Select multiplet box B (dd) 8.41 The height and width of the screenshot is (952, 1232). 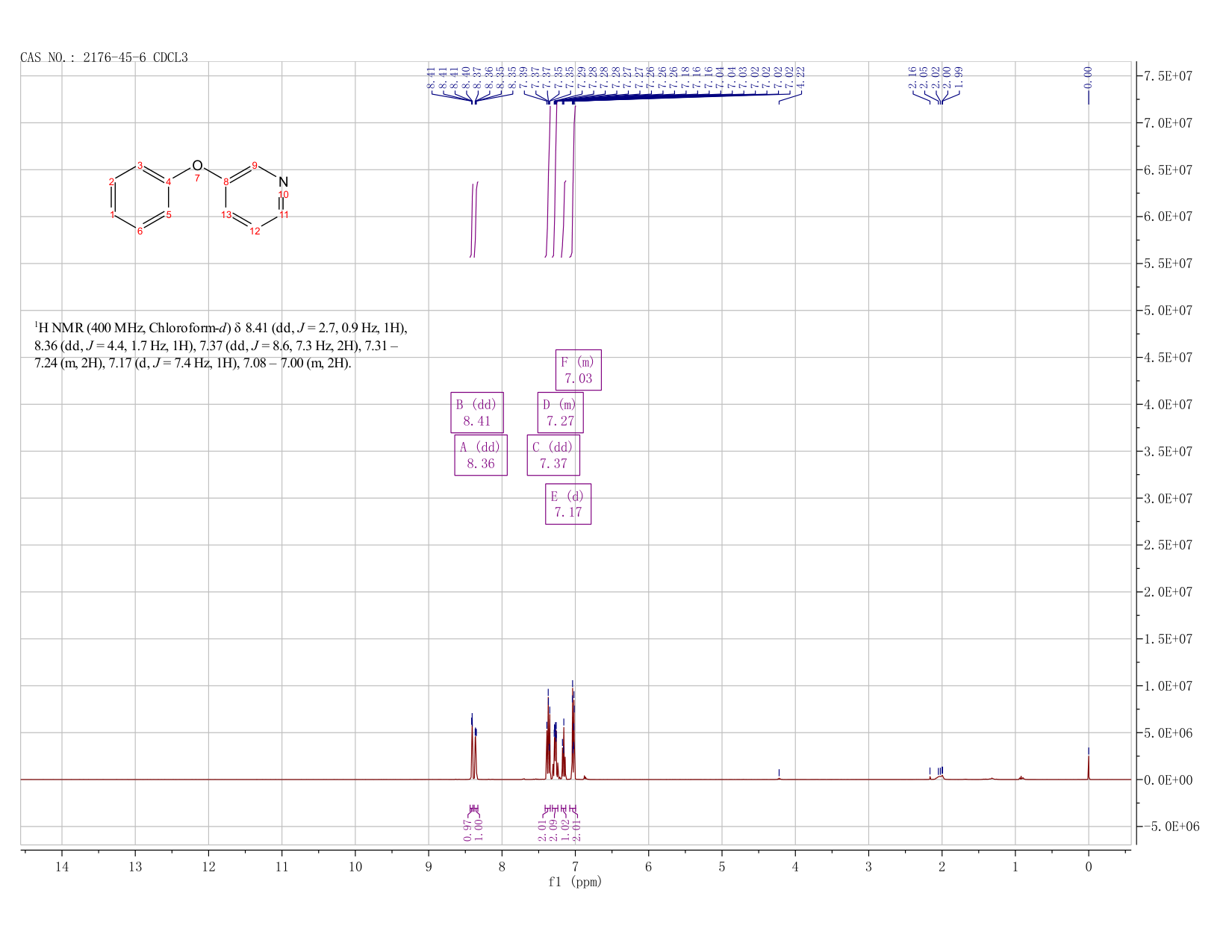(x=477, y=413)
